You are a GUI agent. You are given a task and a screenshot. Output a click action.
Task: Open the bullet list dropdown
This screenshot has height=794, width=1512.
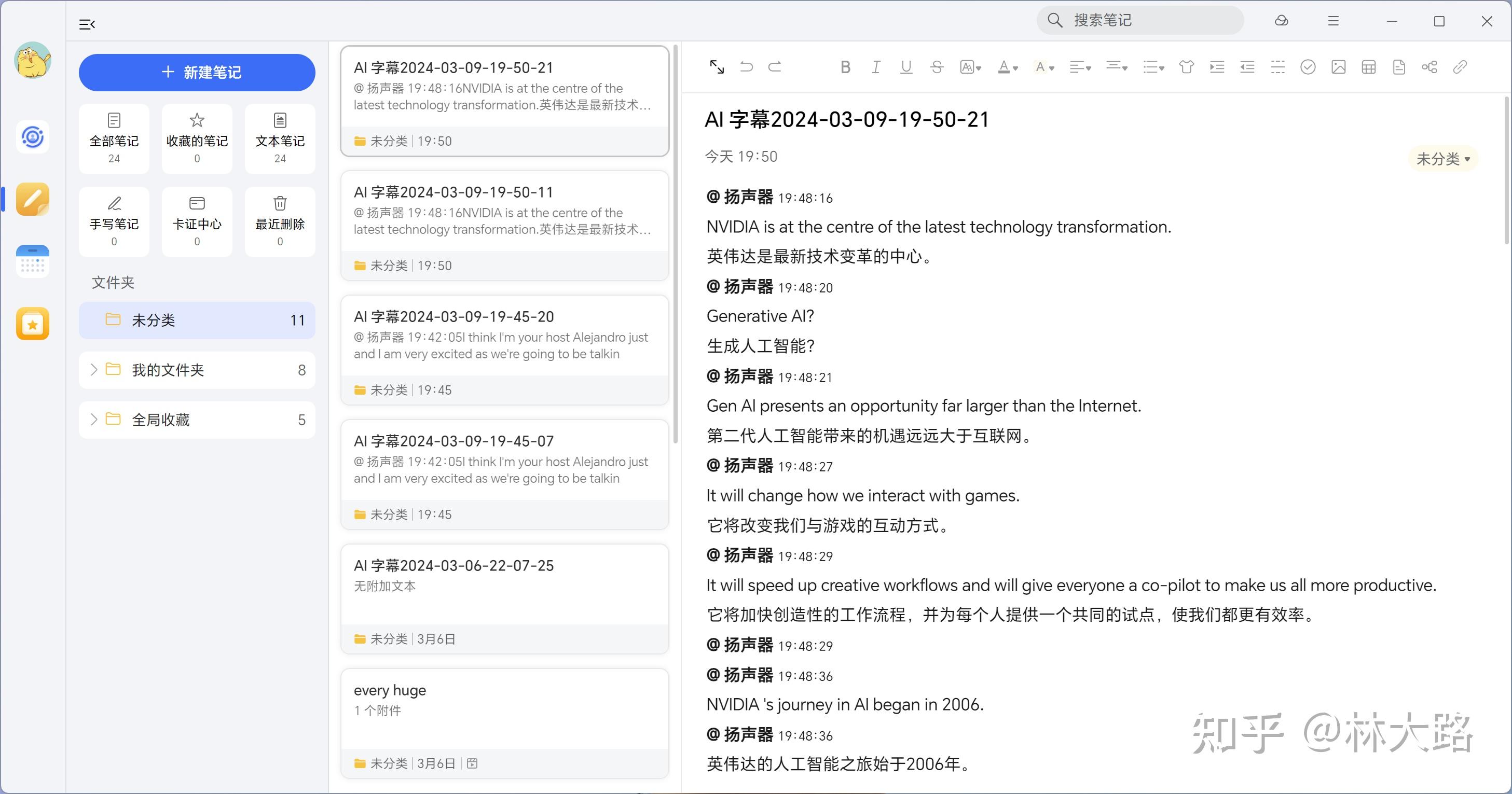1153,67
